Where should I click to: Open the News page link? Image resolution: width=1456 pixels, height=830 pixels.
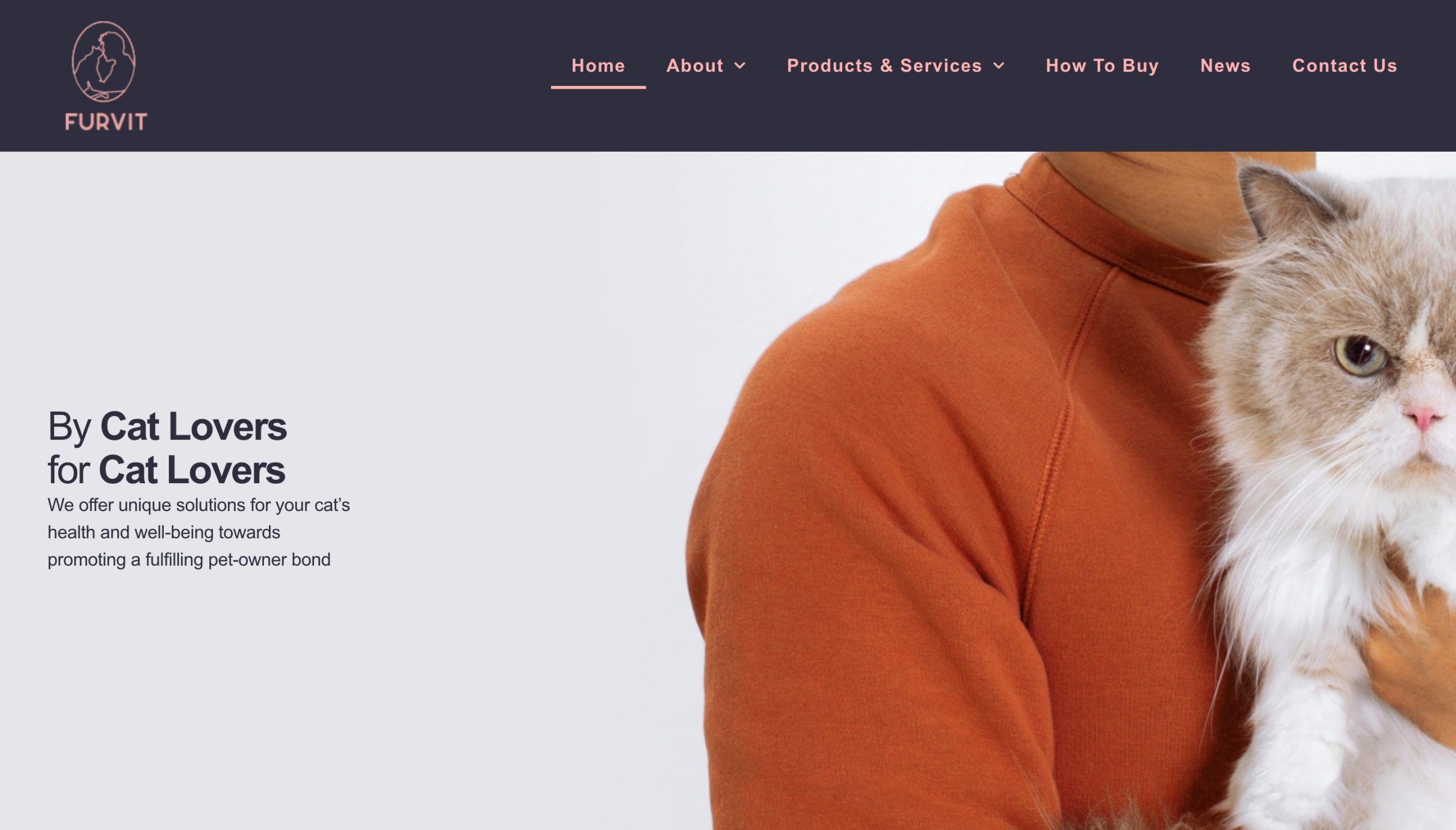1225,65
